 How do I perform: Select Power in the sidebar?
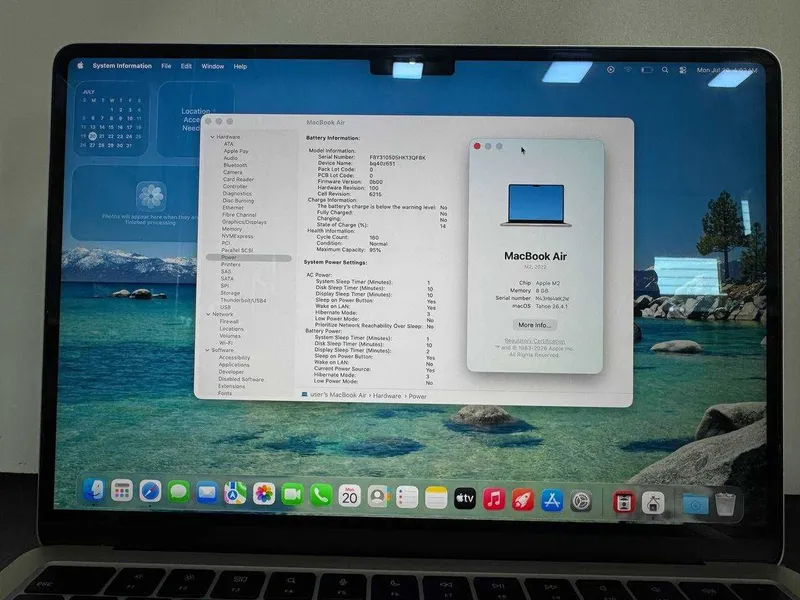249,258
